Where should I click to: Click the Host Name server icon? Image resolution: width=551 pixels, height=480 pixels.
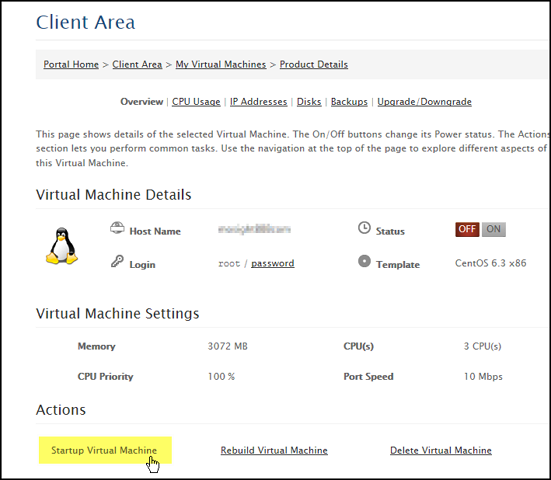click(117, 228)
